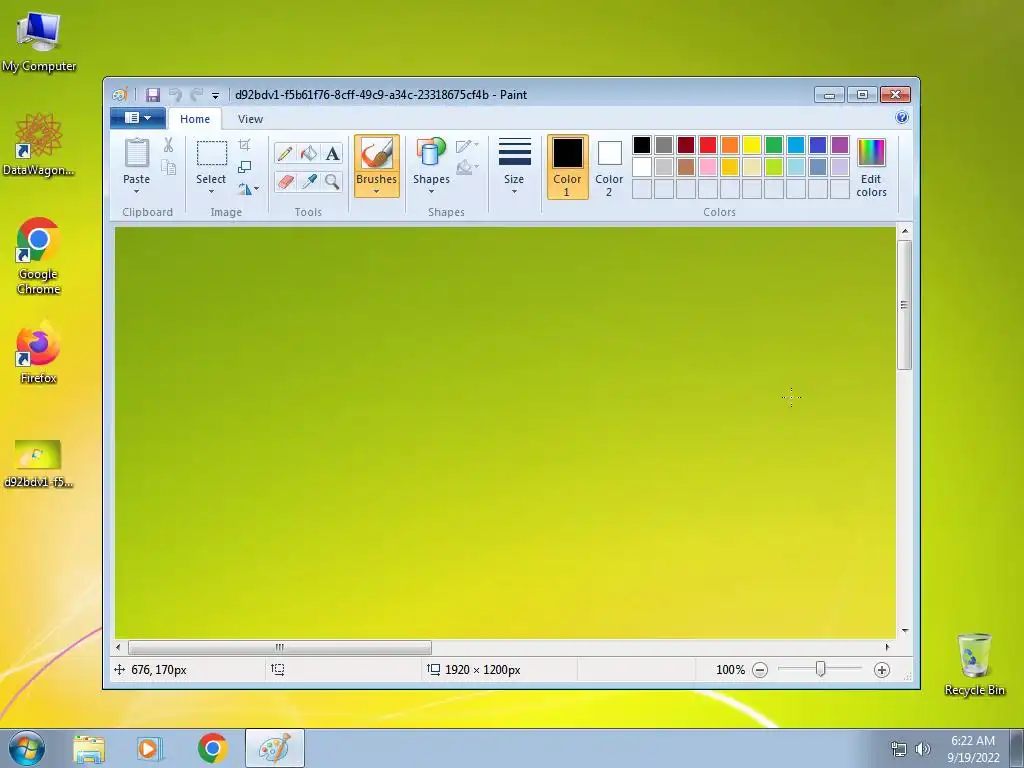Select the Fill with color bucket tool
This screenshot has height=768, width=1024.
pyautogui.click(x=309, y=153)
